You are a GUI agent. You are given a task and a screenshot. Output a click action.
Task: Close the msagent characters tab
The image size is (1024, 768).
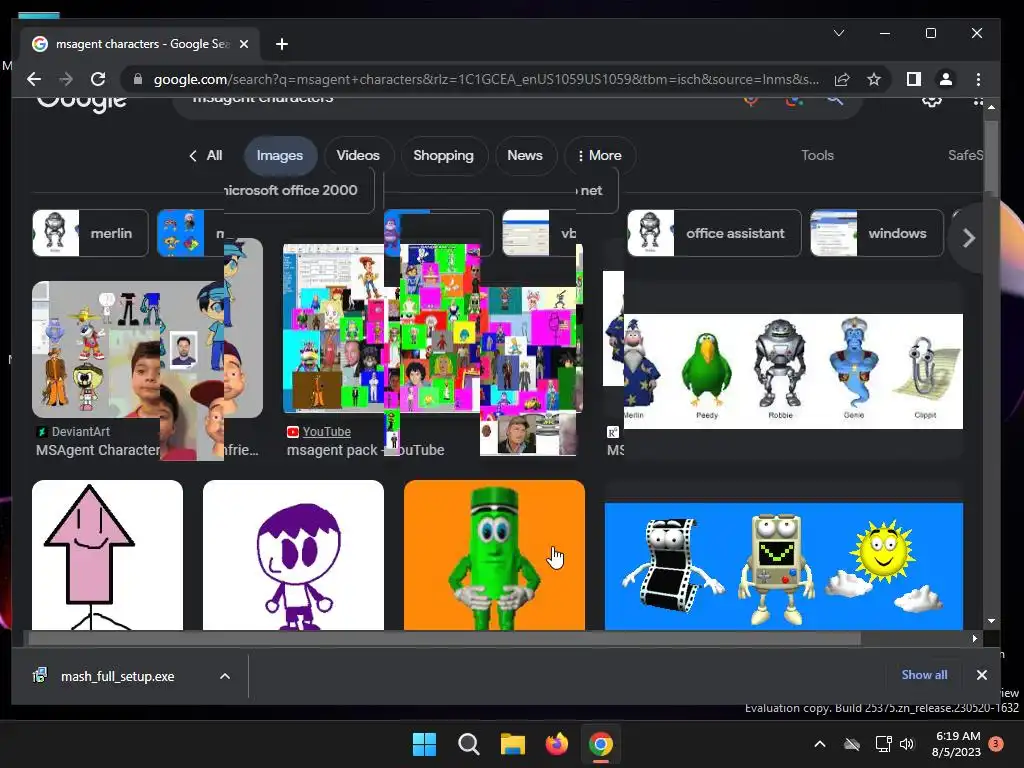[244, 44]
